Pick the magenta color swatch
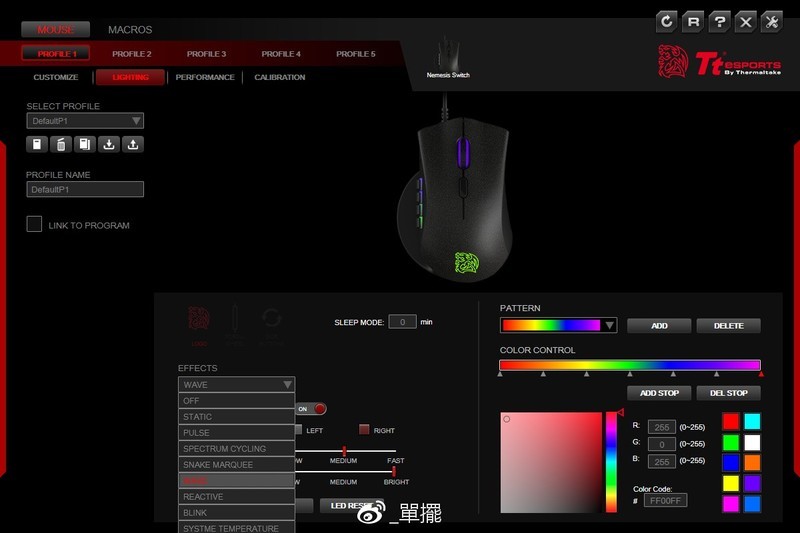 tap(731, 503)
